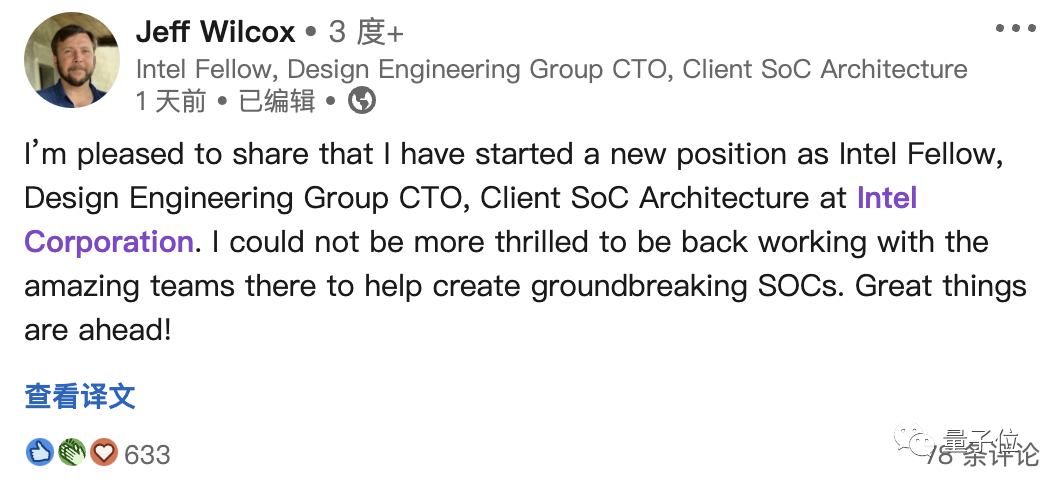Open the Jeff Wilcox profile name link
Screen dimensions: 1054x488
coord(215,32)
